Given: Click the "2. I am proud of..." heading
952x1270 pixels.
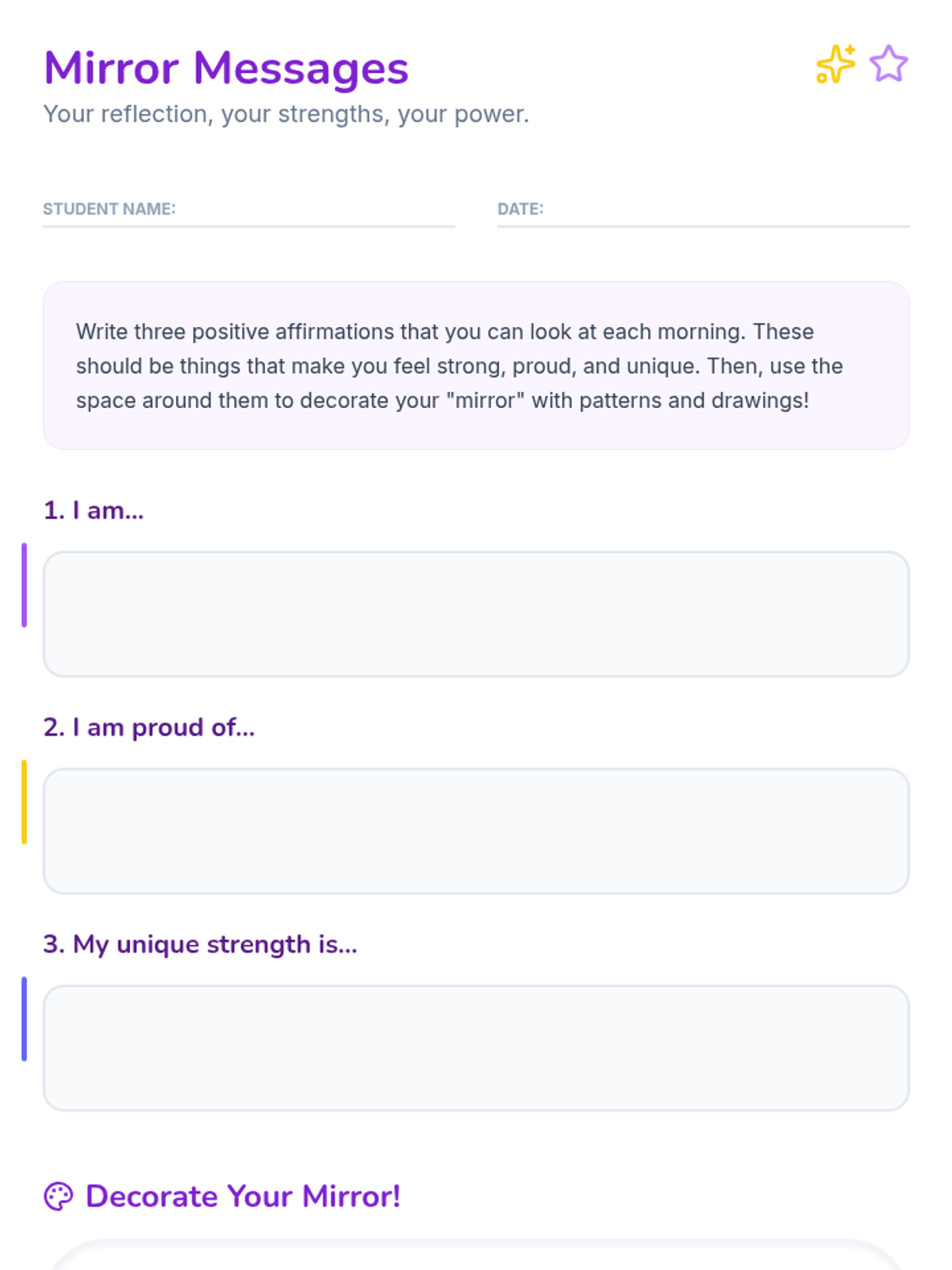Looking at the screenshot, I should pyautogui.click(x=149, y=727).
